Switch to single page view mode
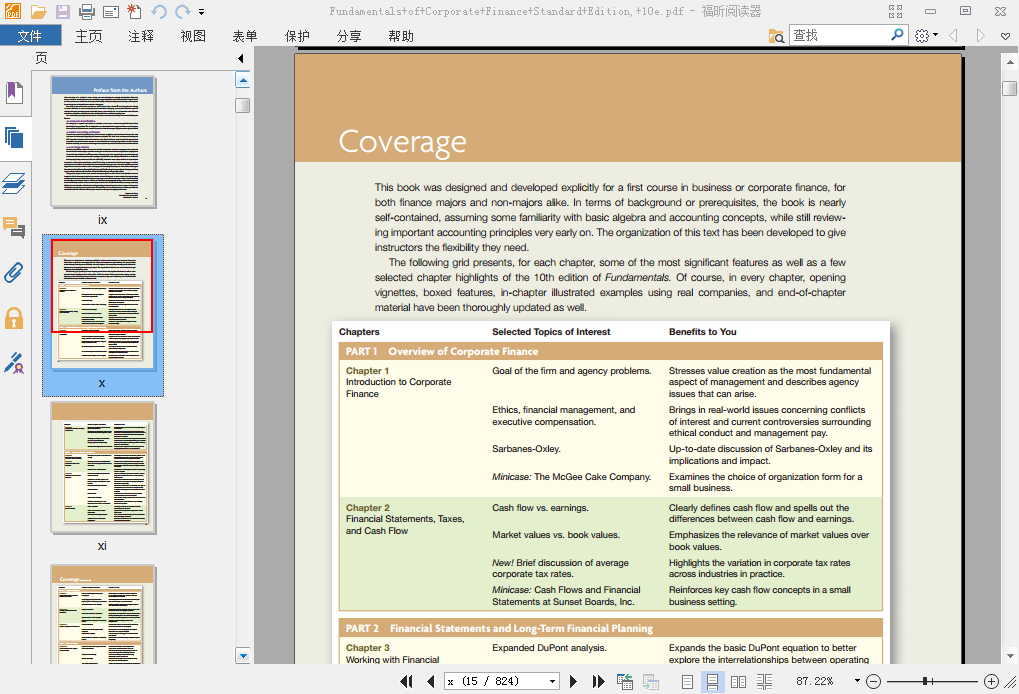Screen dimensions: 1019x694 (687, 681)
